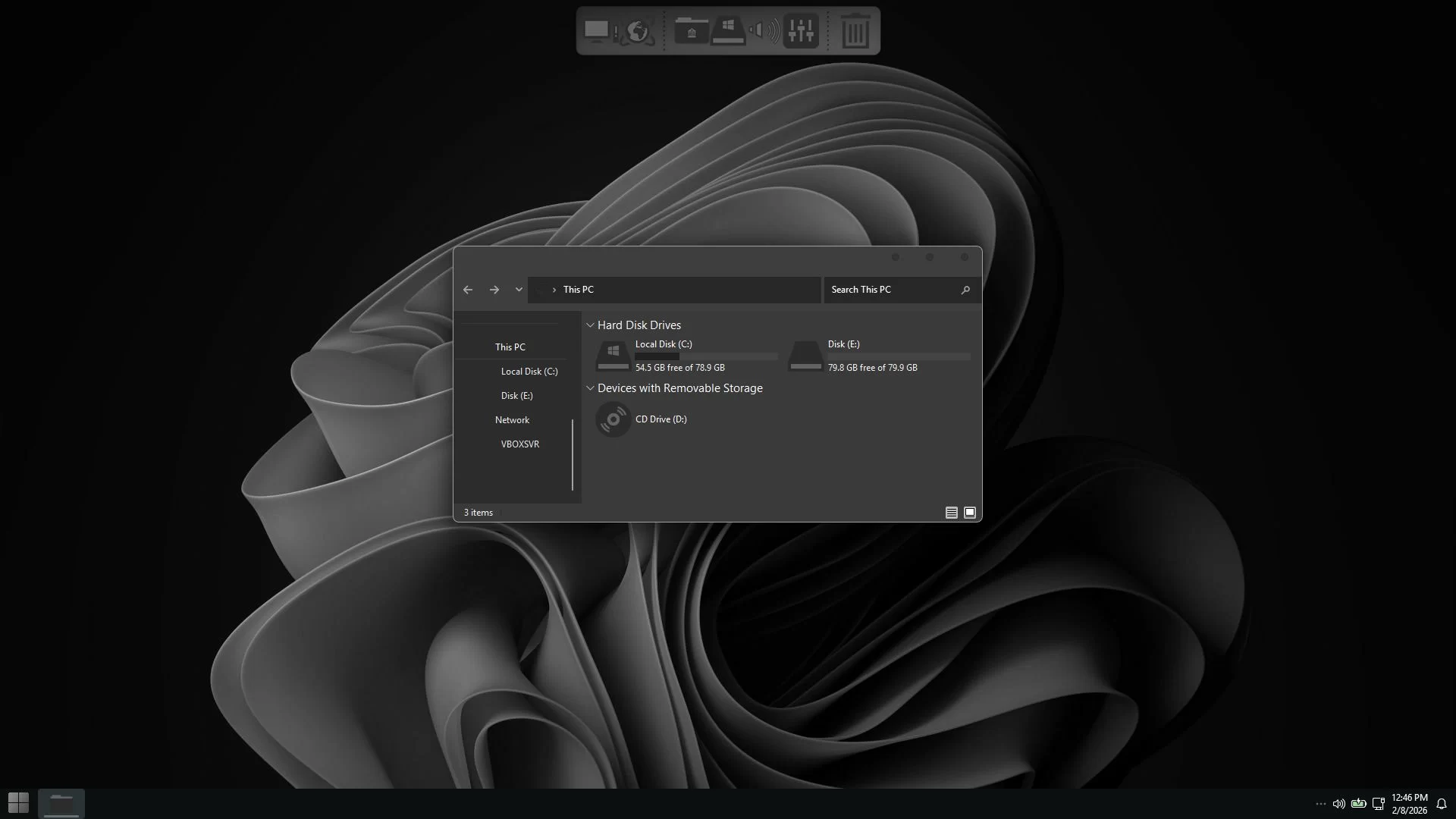The image size is (1456, 819).
Task: Open the mixer sliders icon in the dock
Action: (801, 31)
